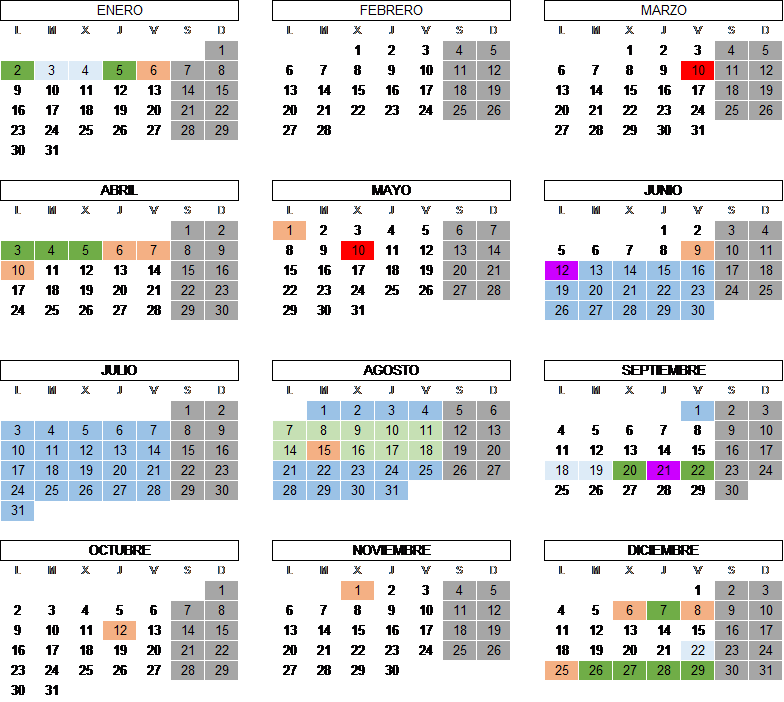The image size is (784, 702).
Task: Click the JULIO month header
Action: point(120,370)
